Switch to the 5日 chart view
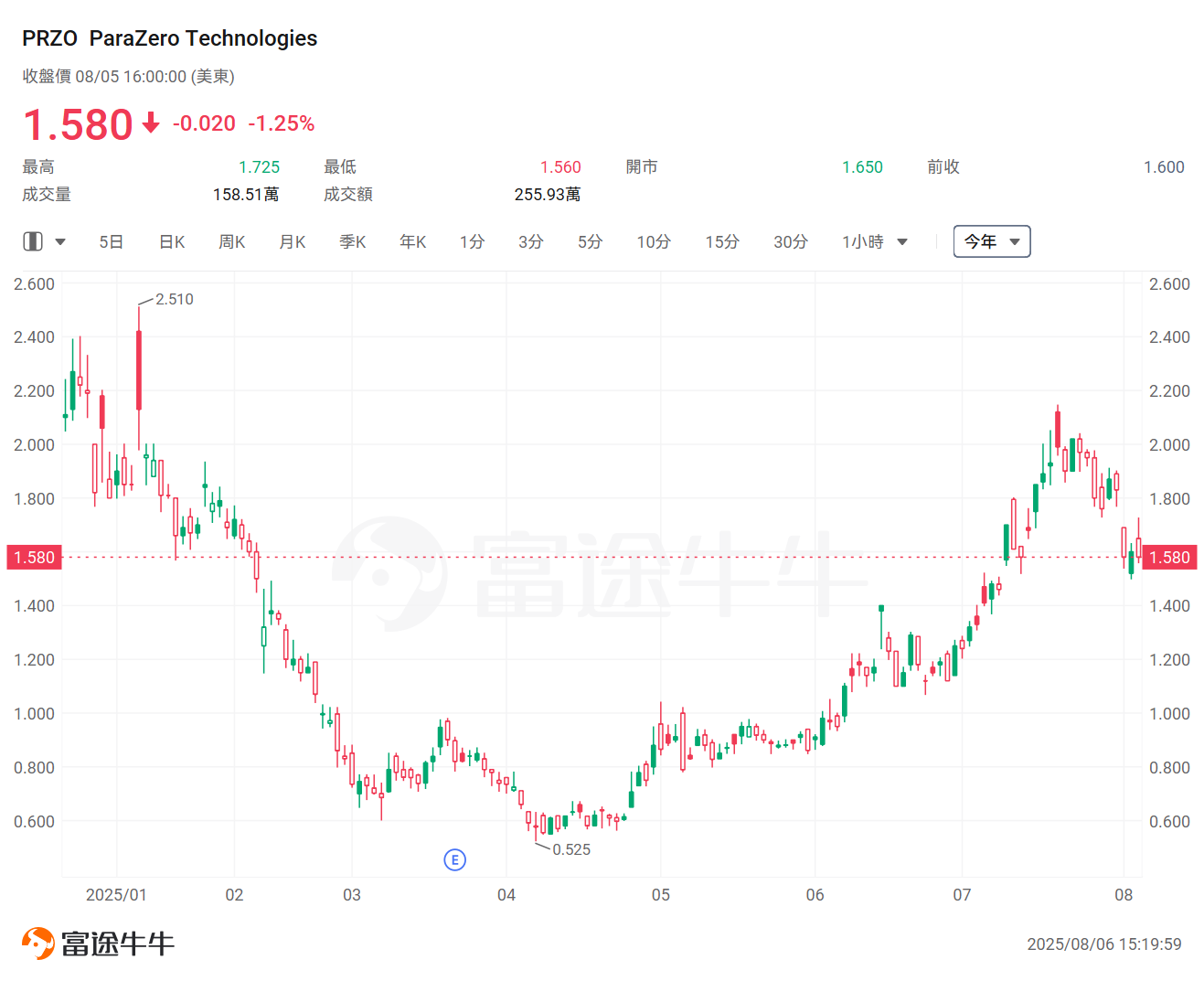This screenshot has height=981, width=1204. coord(112,242)
